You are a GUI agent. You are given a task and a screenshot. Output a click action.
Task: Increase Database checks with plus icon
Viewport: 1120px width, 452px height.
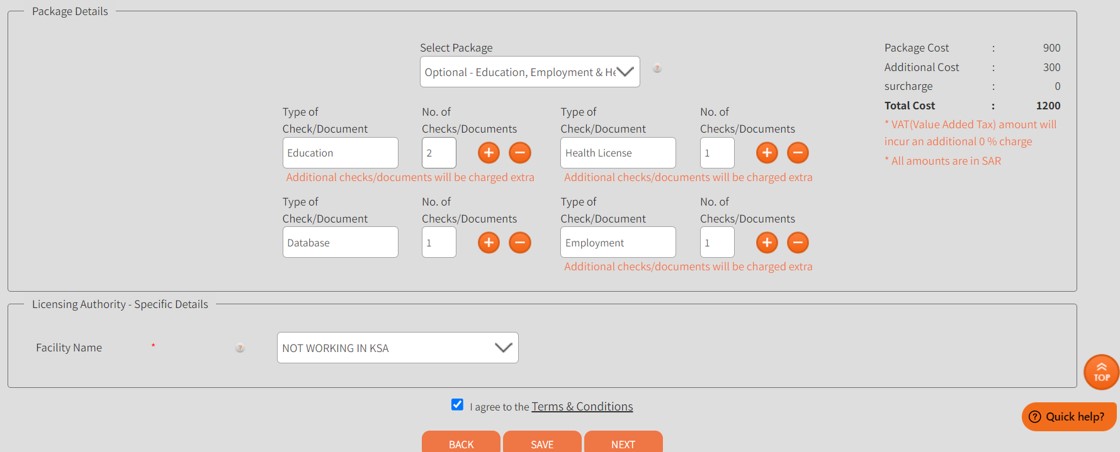489,243
